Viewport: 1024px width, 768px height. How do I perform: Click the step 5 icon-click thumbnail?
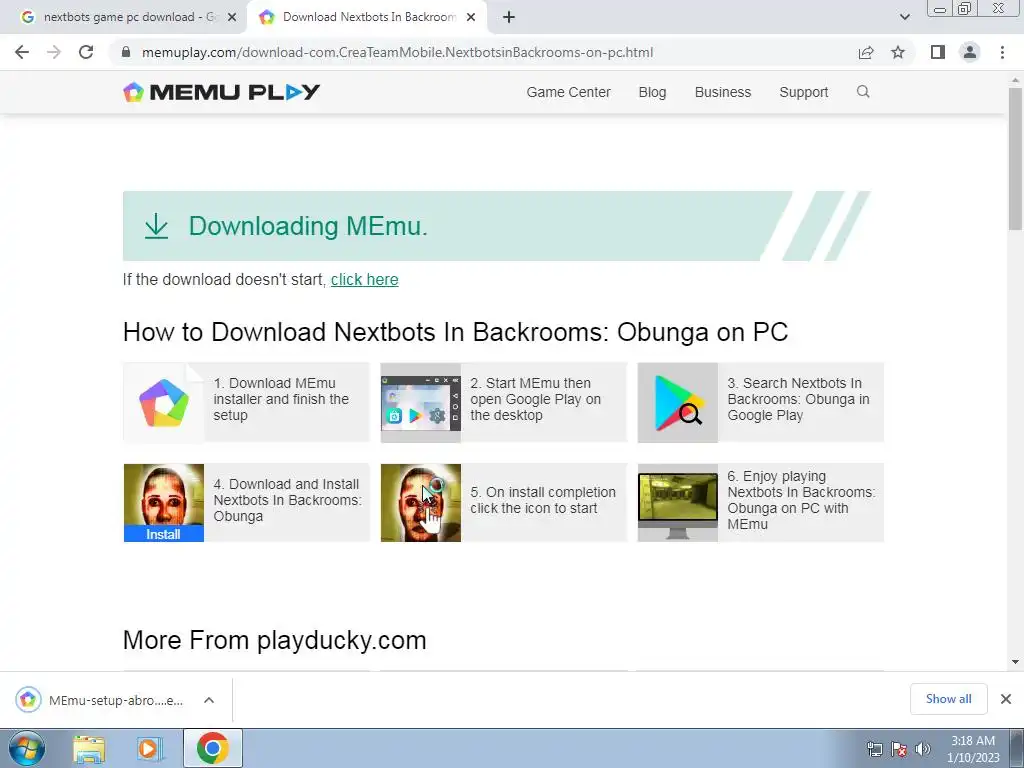point(421,503)
